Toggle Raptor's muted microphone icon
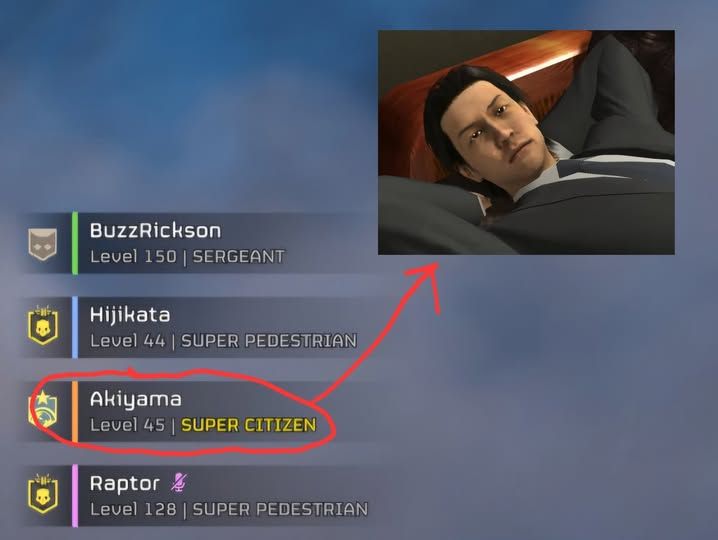Screen dimensions: 718x540 179,483
